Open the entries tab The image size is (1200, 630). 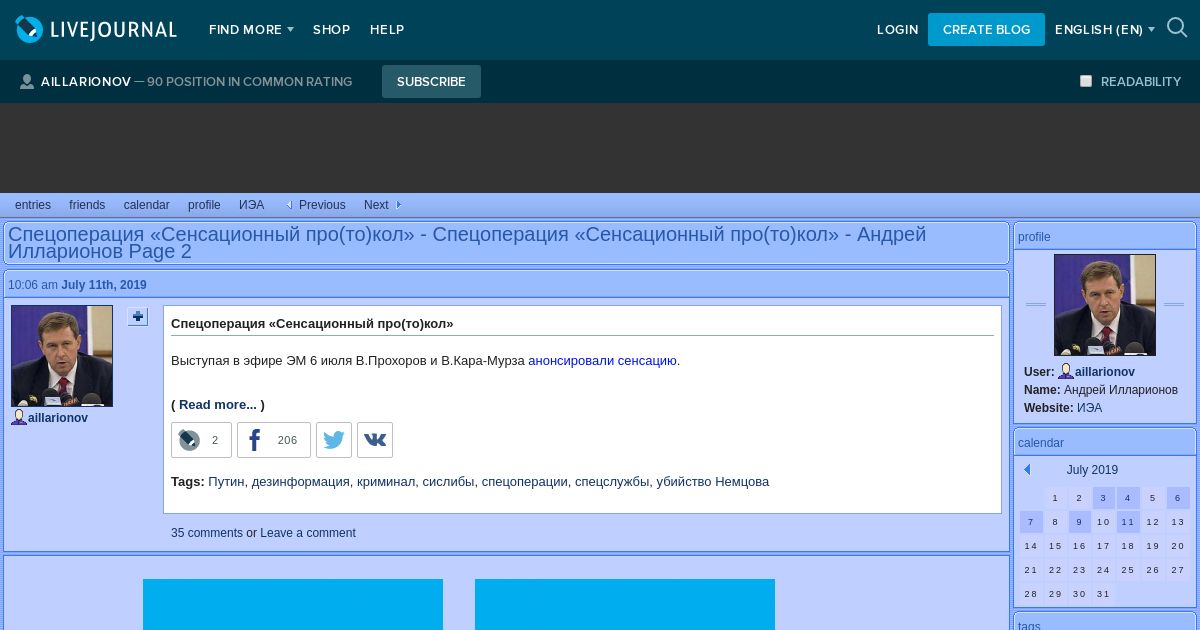point(33,205)
